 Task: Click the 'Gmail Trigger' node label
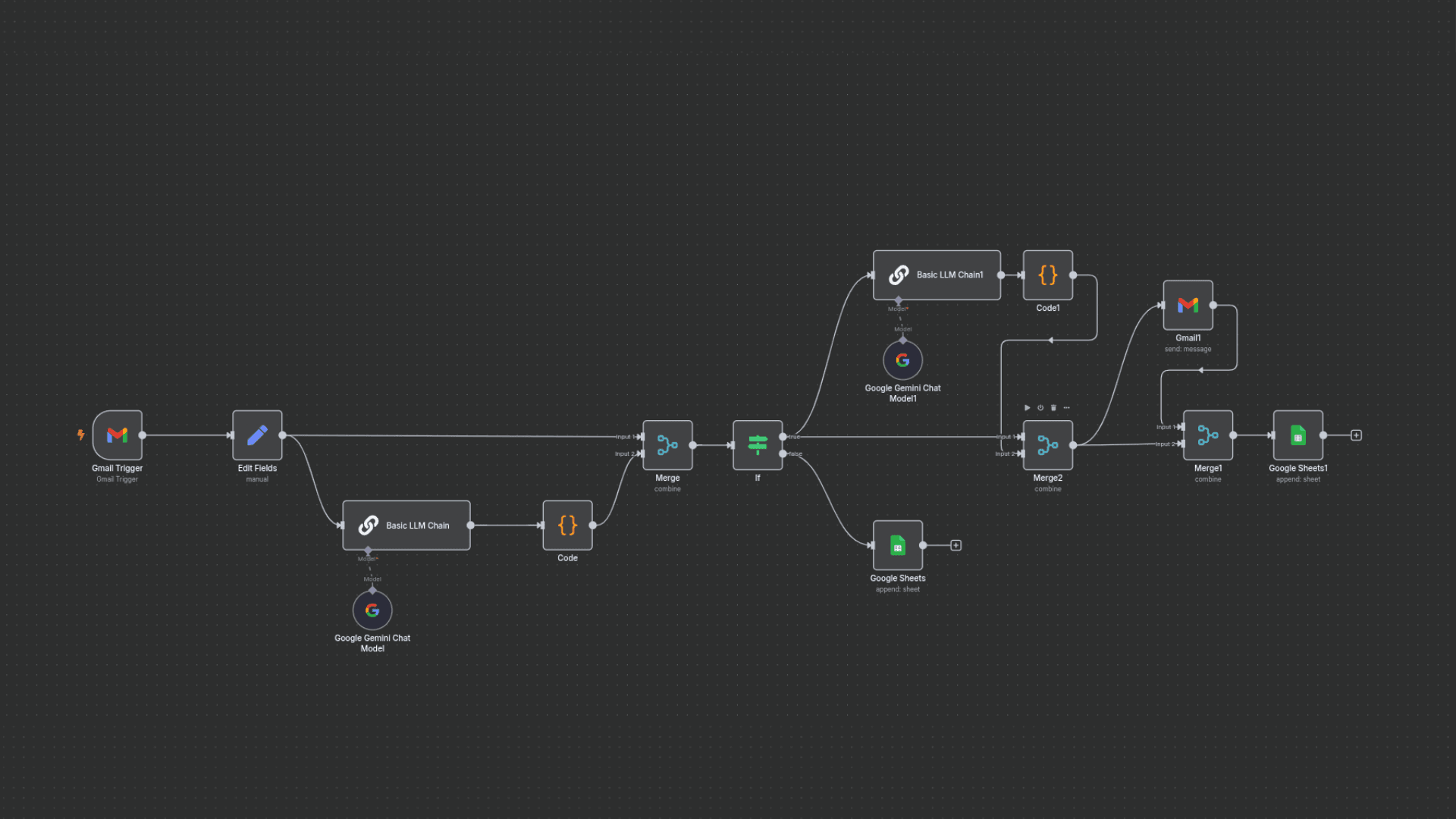pyautogui.click(x=118, y=468)
